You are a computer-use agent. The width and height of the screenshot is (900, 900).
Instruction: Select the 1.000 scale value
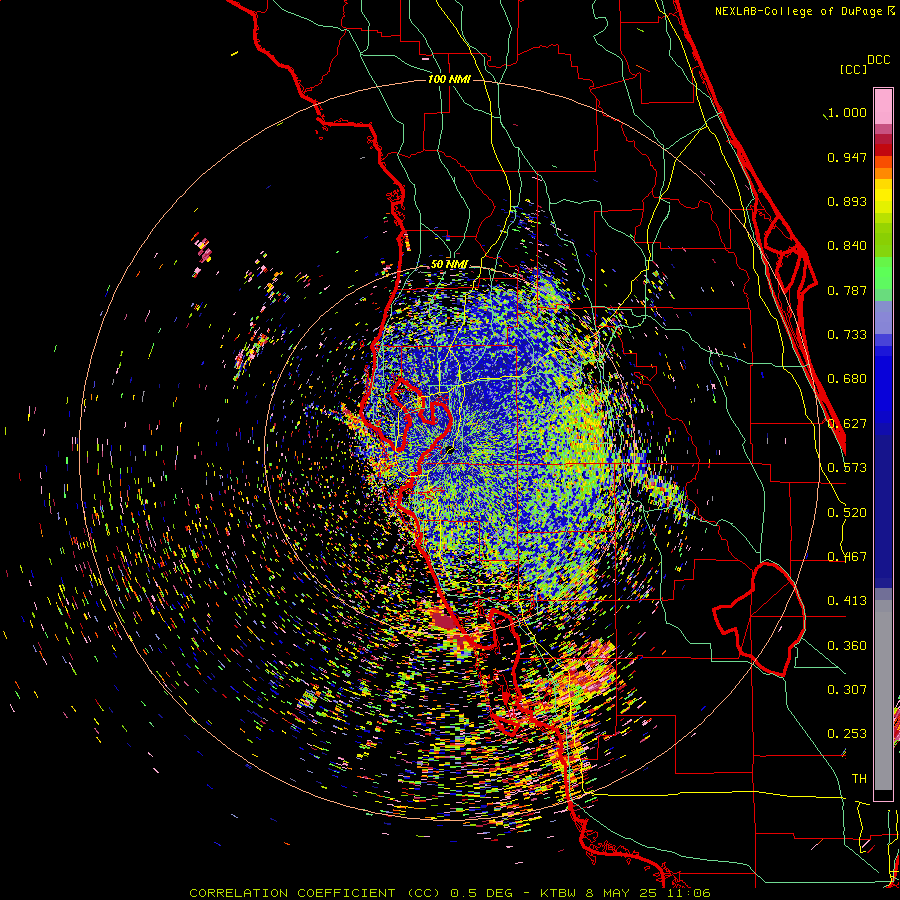847,112
